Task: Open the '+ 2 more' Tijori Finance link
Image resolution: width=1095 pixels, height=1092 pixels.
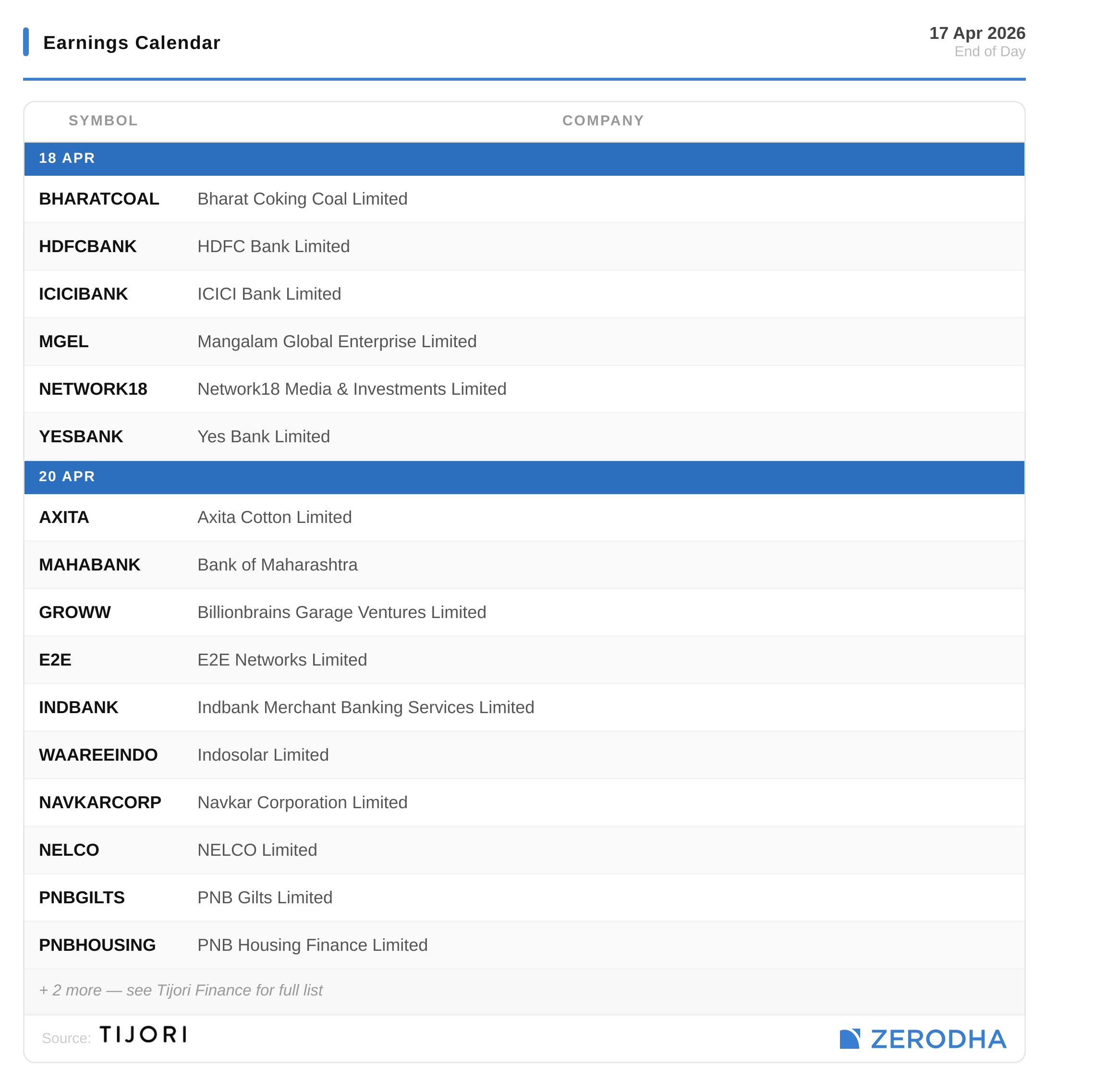Action: pyautogui.click(x=181, y=990)
